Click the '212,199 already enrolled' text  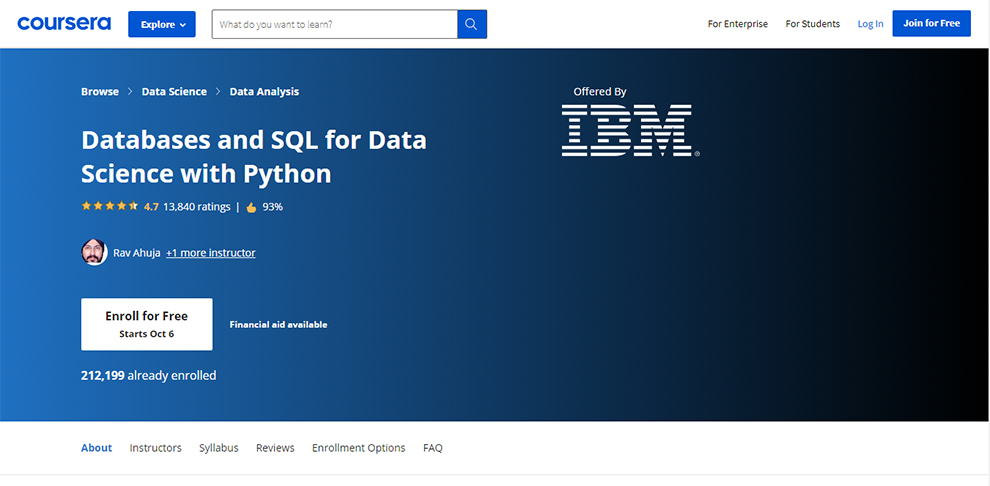pos(148,376)
